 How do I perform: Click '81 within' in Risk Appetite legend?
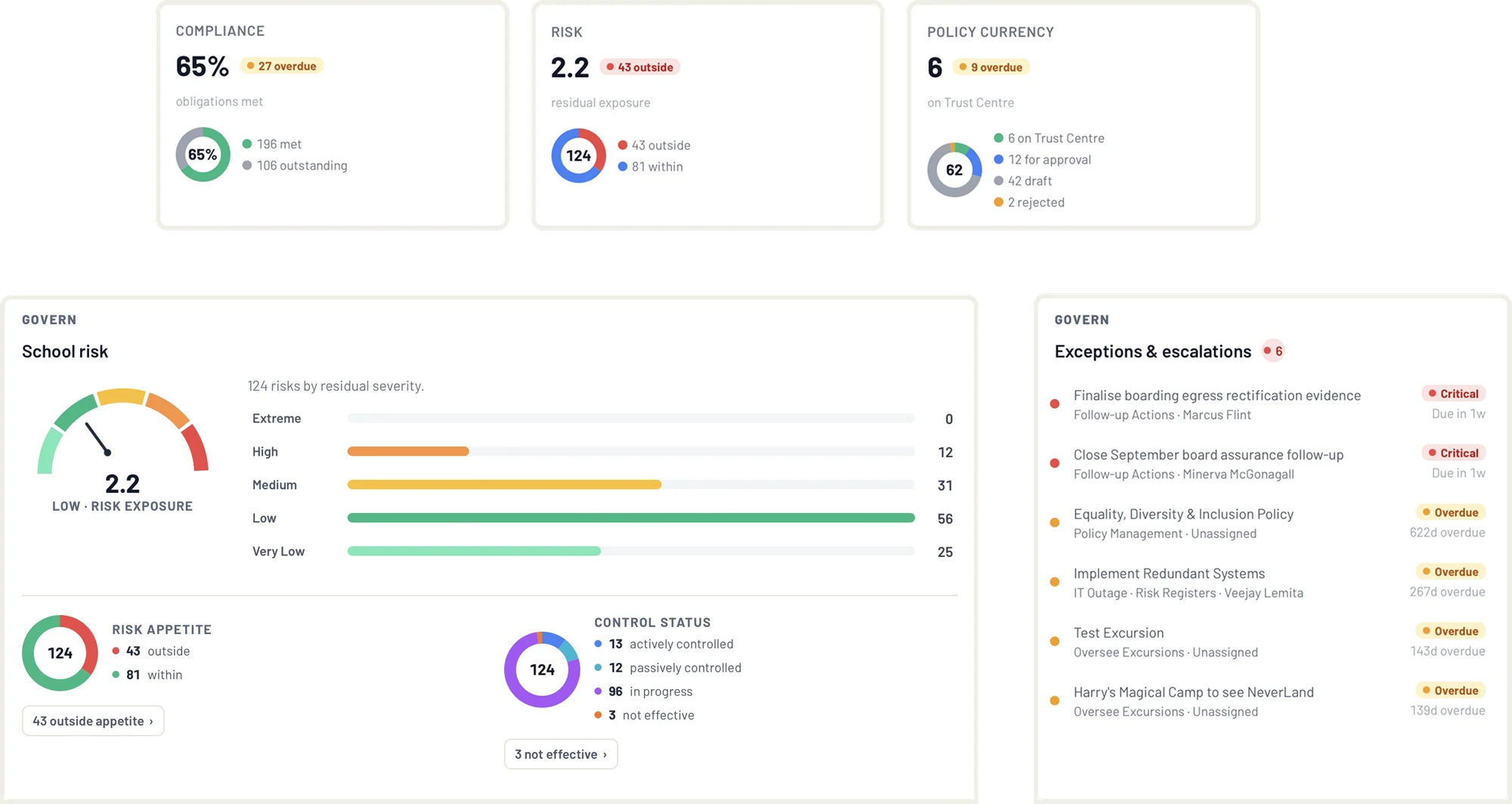[x=147, y=675]
